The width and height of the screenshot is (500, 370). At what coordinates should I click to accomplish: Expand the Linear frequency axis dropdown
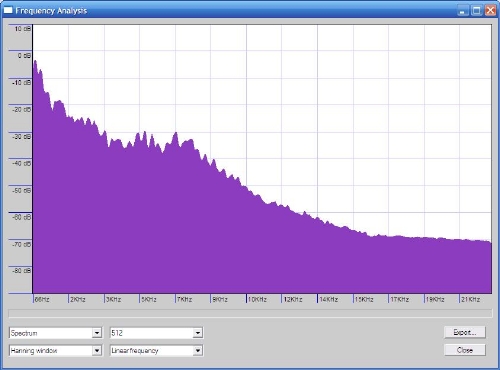coord(198,350)
